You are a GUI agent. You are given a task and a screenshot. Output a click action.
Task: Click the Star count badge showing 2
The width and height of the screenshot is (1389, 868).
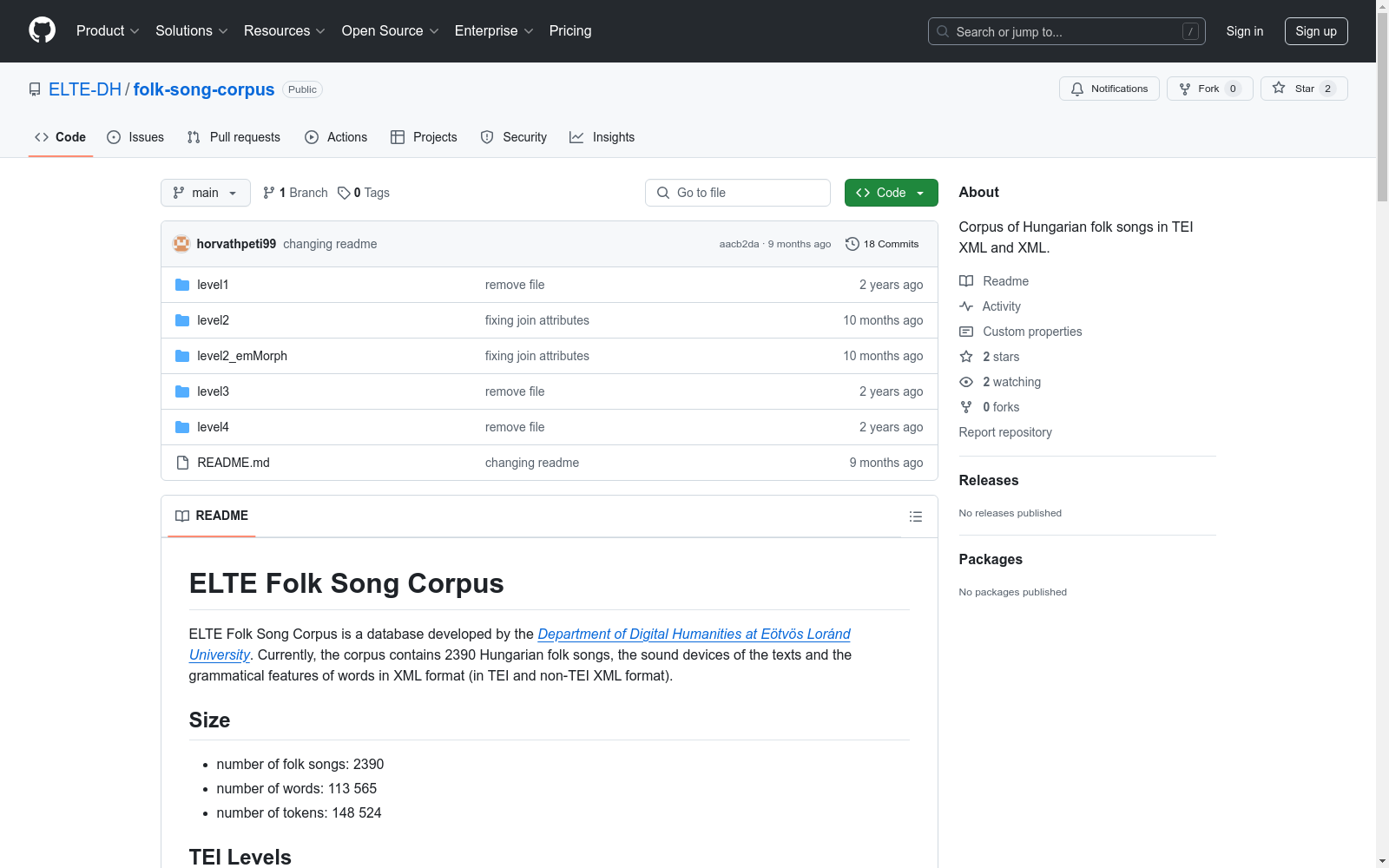pyautogui.click(x=1327, y=89)
